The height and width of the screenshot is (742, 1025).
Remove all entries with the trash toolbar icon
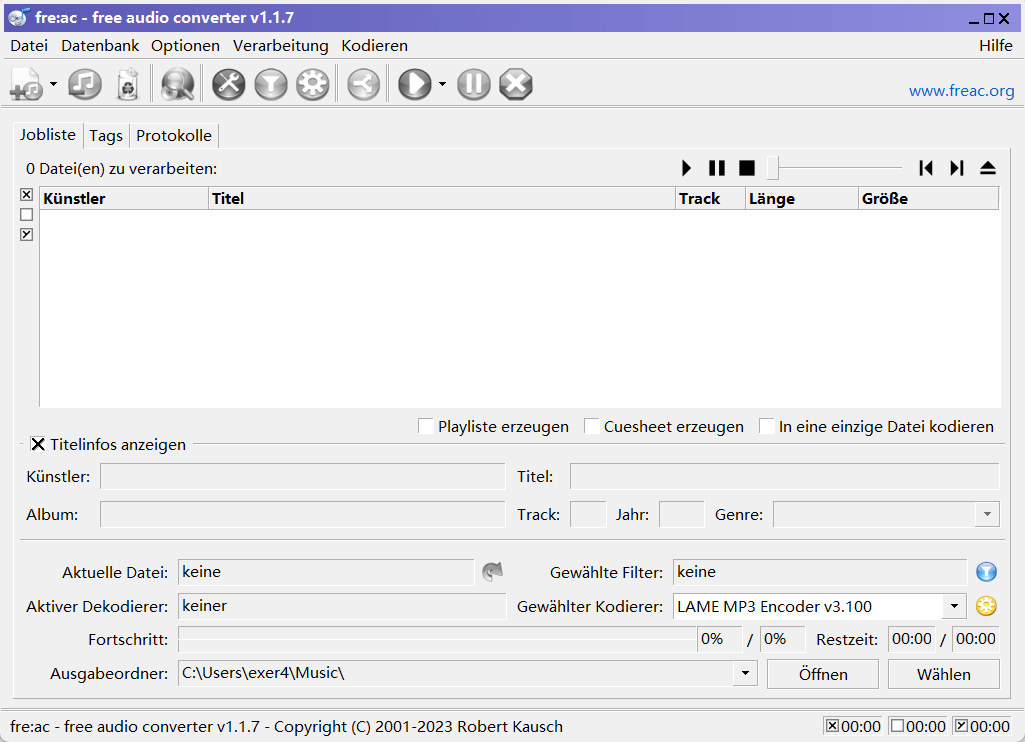127,84
